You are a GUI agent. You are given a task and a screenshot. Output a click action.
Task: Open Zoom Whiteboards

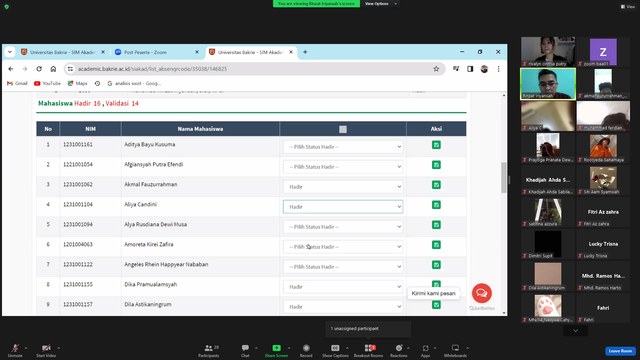pyautogui.click(x=455, y=351)
